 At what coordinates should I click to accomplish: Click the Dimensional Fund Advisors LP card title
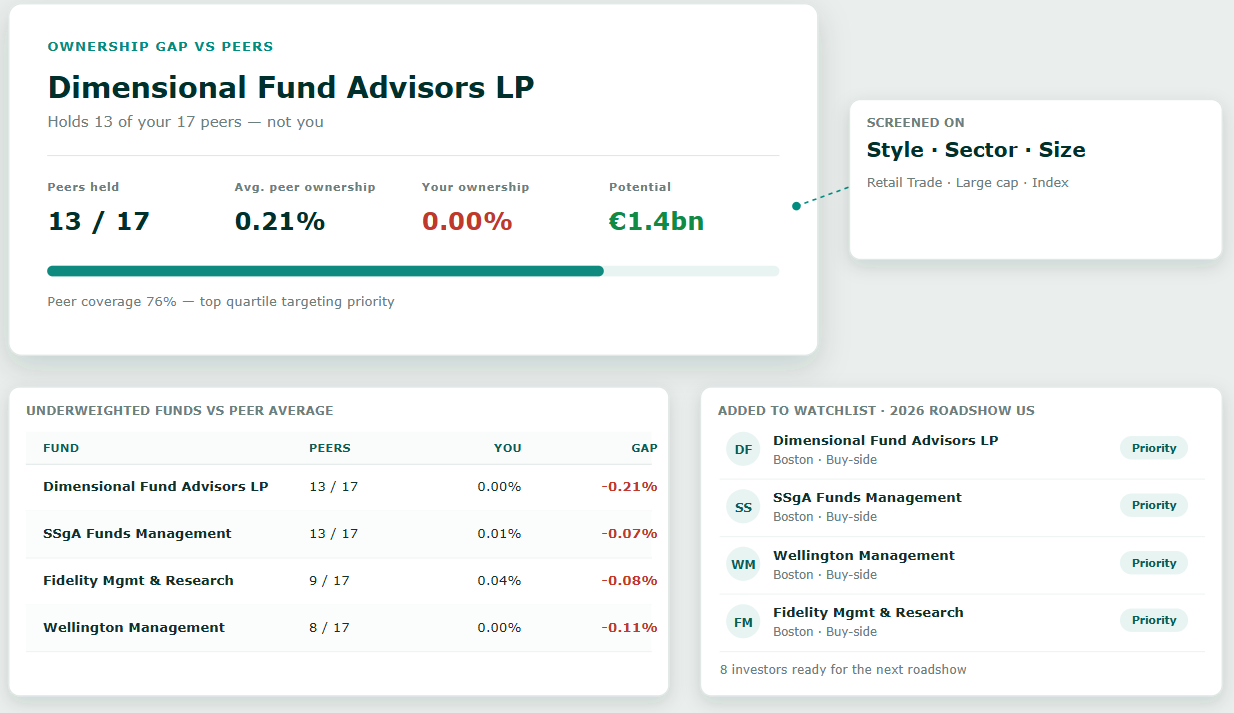click(x=291, y=87)
